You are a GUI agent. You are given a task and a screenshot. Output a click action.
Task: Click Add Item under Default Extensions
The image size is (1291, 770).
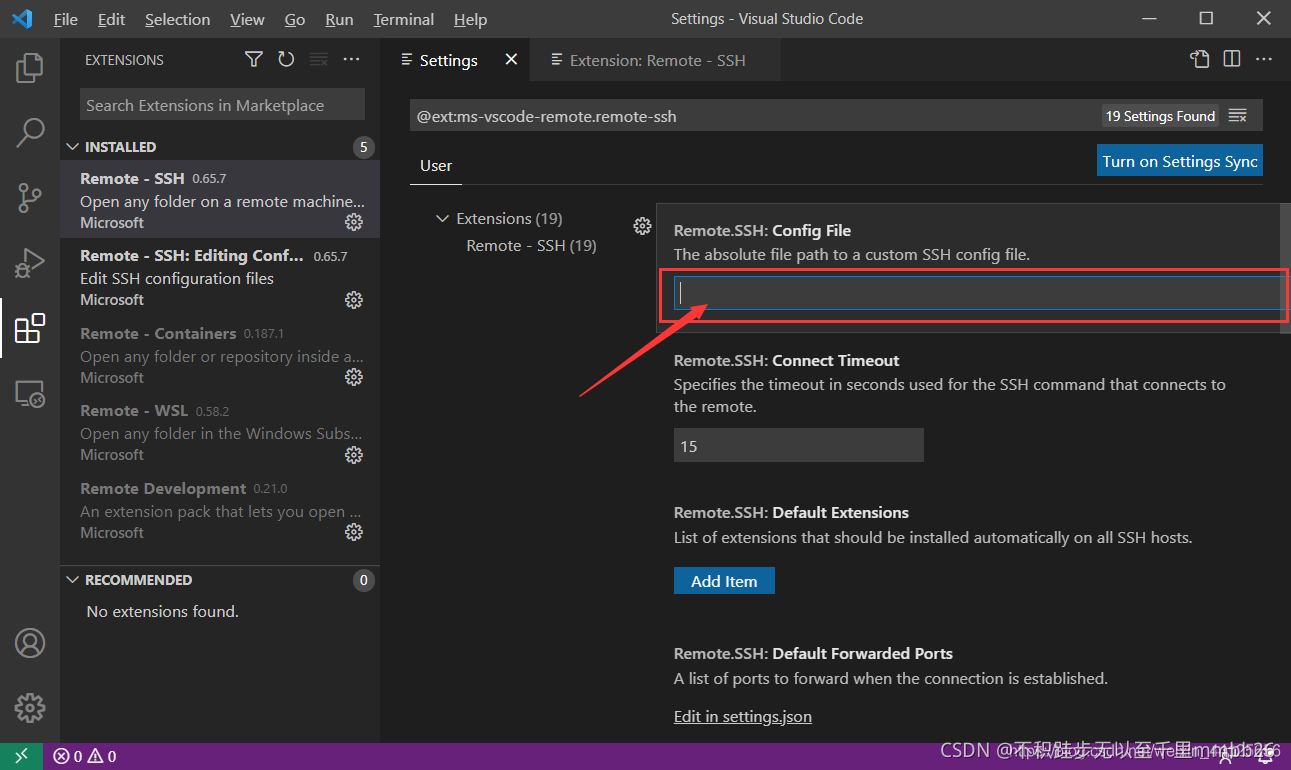coord(724,581)
